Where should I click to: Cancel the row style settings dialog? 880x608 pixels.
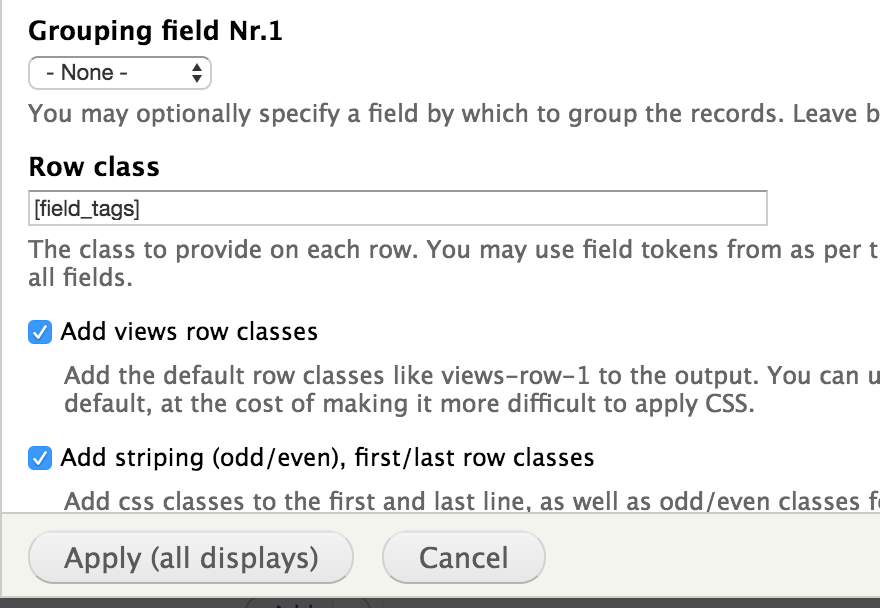coord(463,558)
